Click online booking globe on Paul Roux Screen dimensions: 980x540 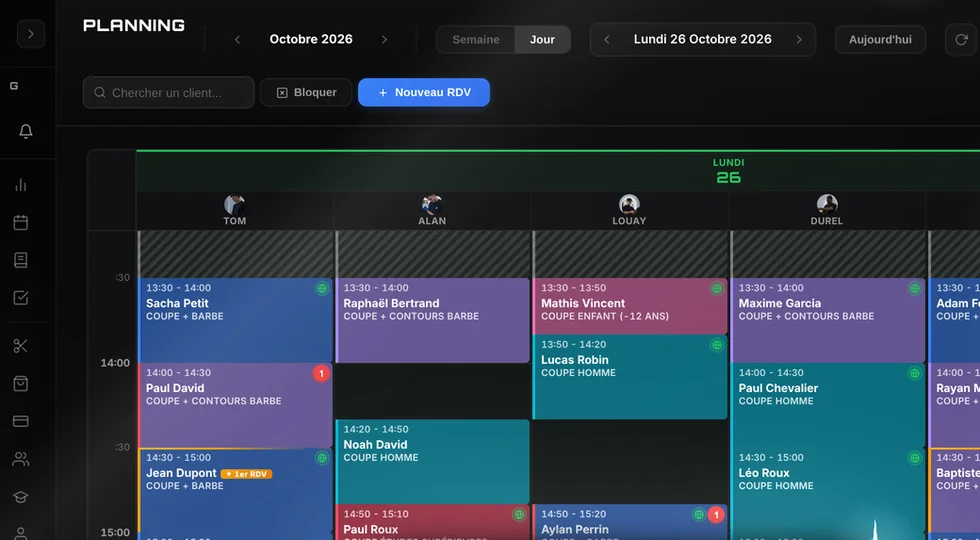click(x=519, y=514)
